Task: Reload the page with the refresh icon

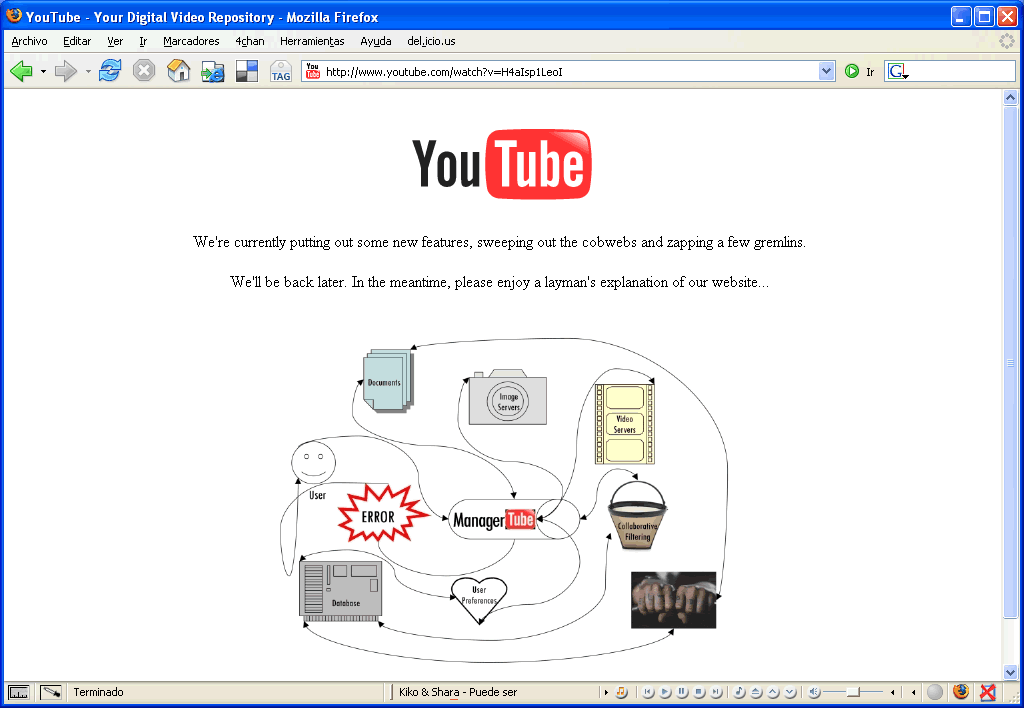Action: pyautogui.click(x=110, y=71)
